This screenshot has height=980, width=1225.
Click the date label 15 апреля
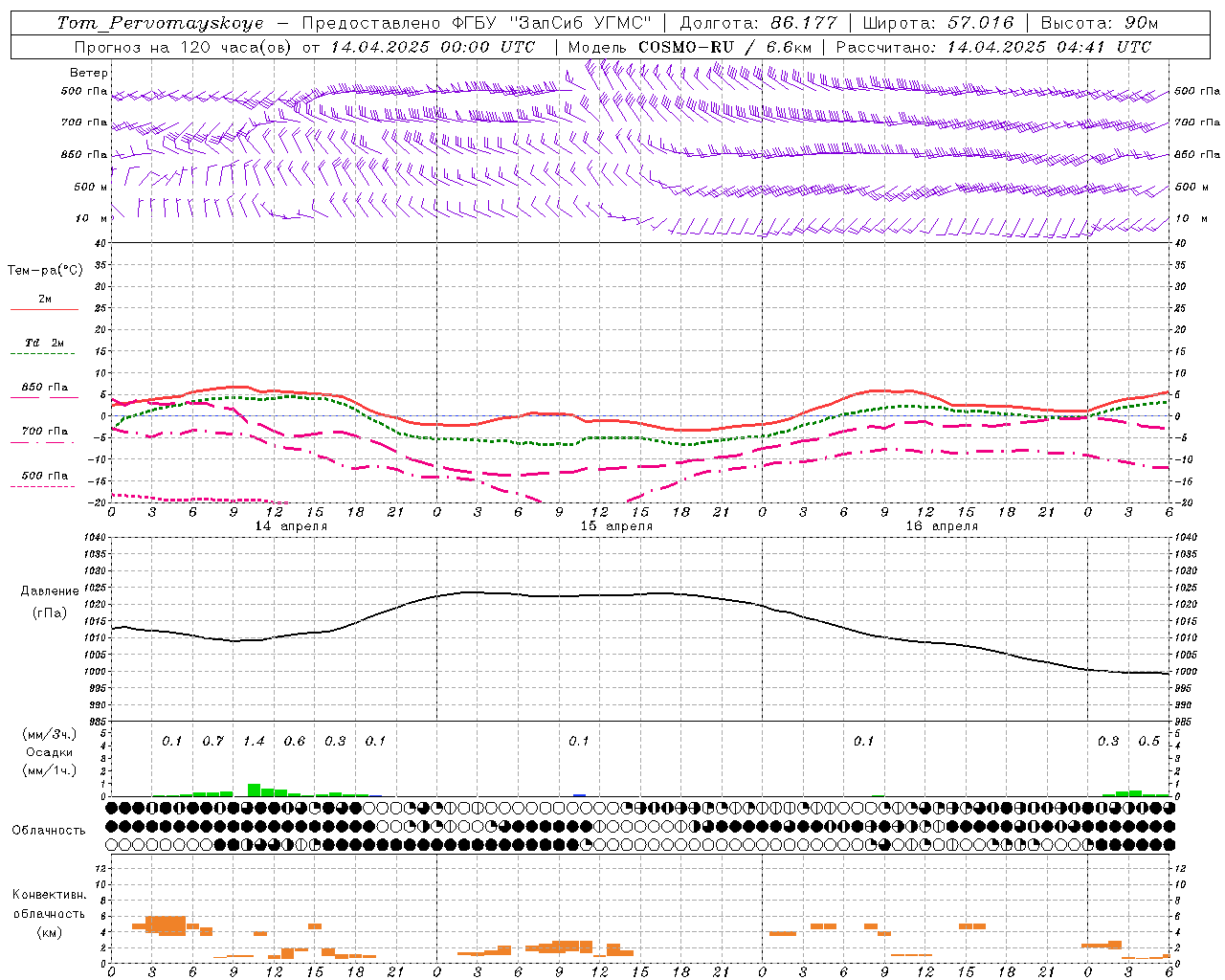point(616,526)
